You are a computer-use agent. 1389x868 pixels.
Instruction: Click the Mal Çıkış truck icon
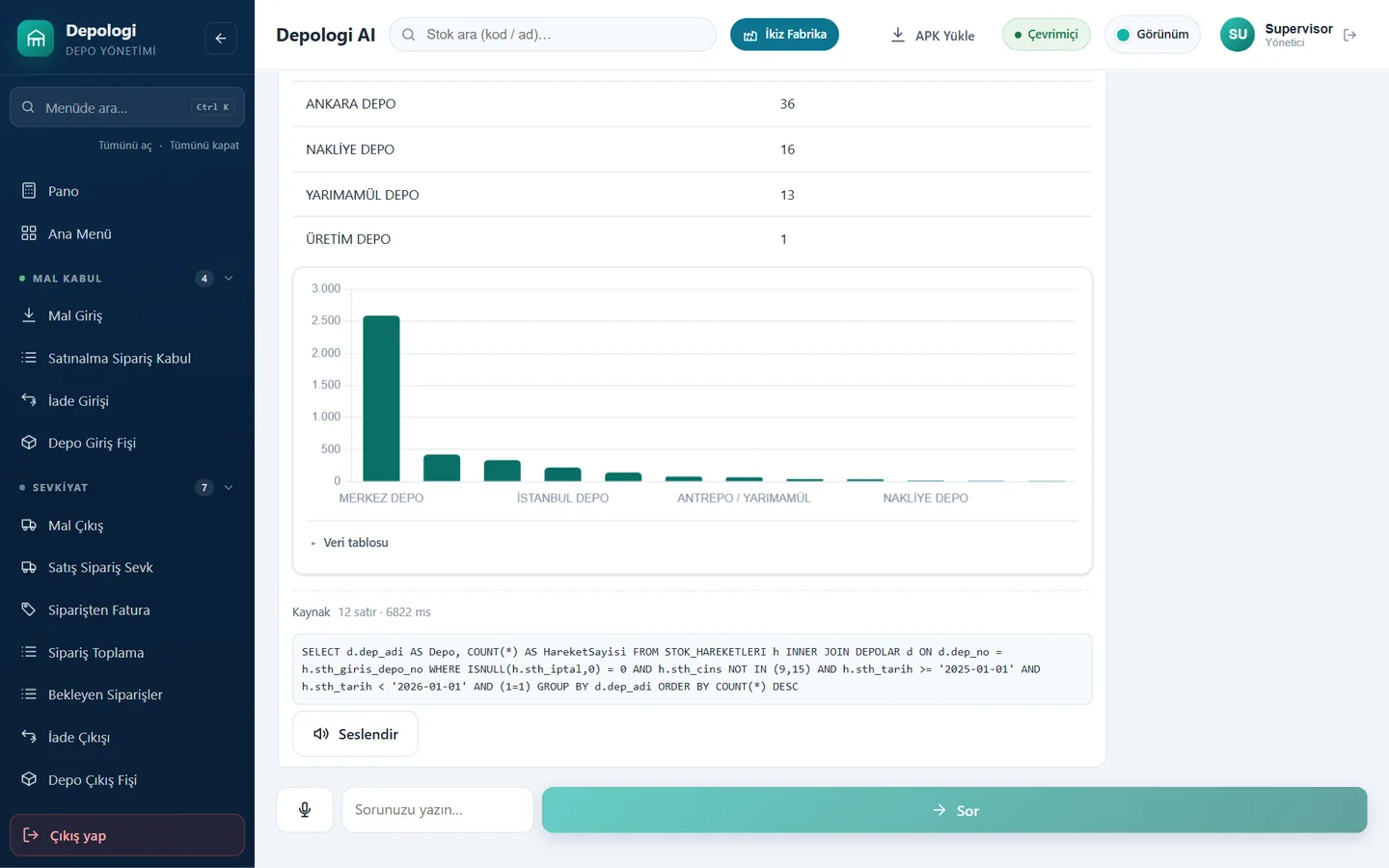point(29,526)
